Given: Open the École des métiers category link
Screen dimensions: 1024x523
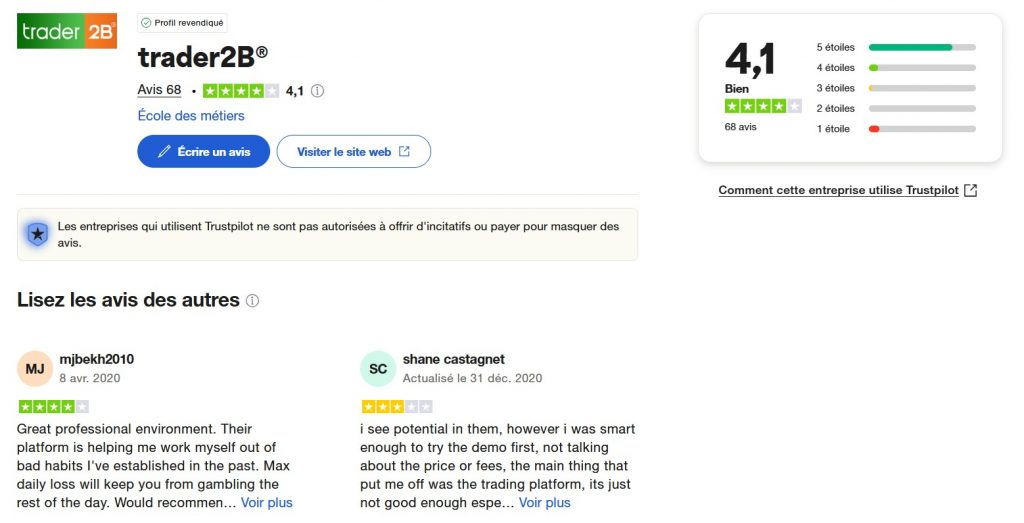Looking at the screenshot, I should [191, 116].
